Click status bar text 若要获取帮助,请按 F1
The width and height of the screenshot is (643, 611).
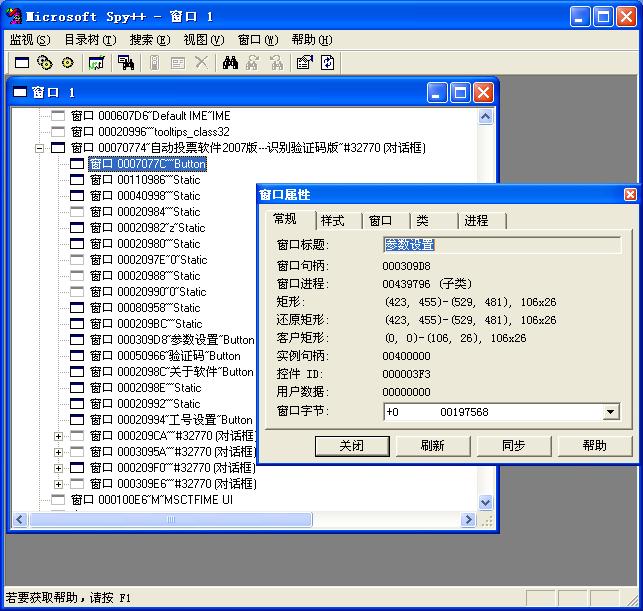(x=68, y=598)
